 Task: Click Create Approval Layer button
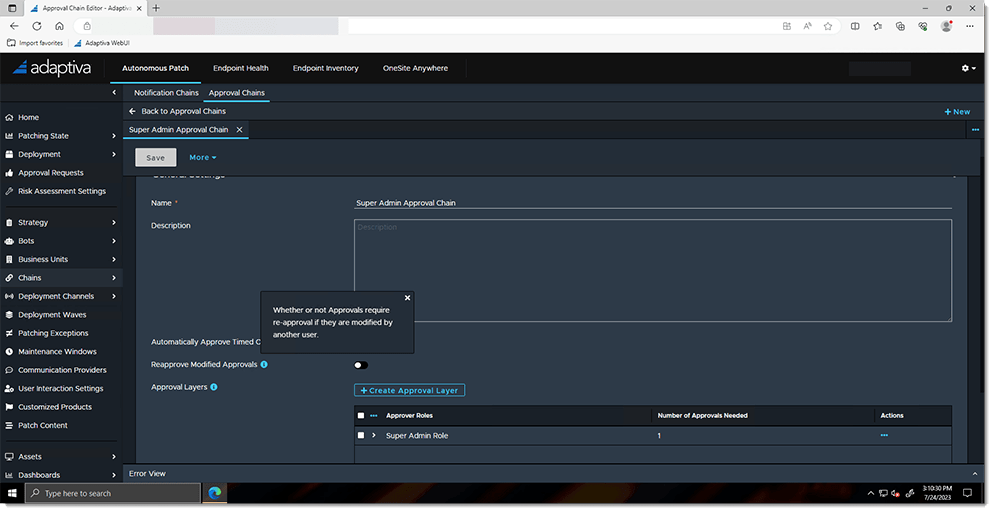(409, 390)
